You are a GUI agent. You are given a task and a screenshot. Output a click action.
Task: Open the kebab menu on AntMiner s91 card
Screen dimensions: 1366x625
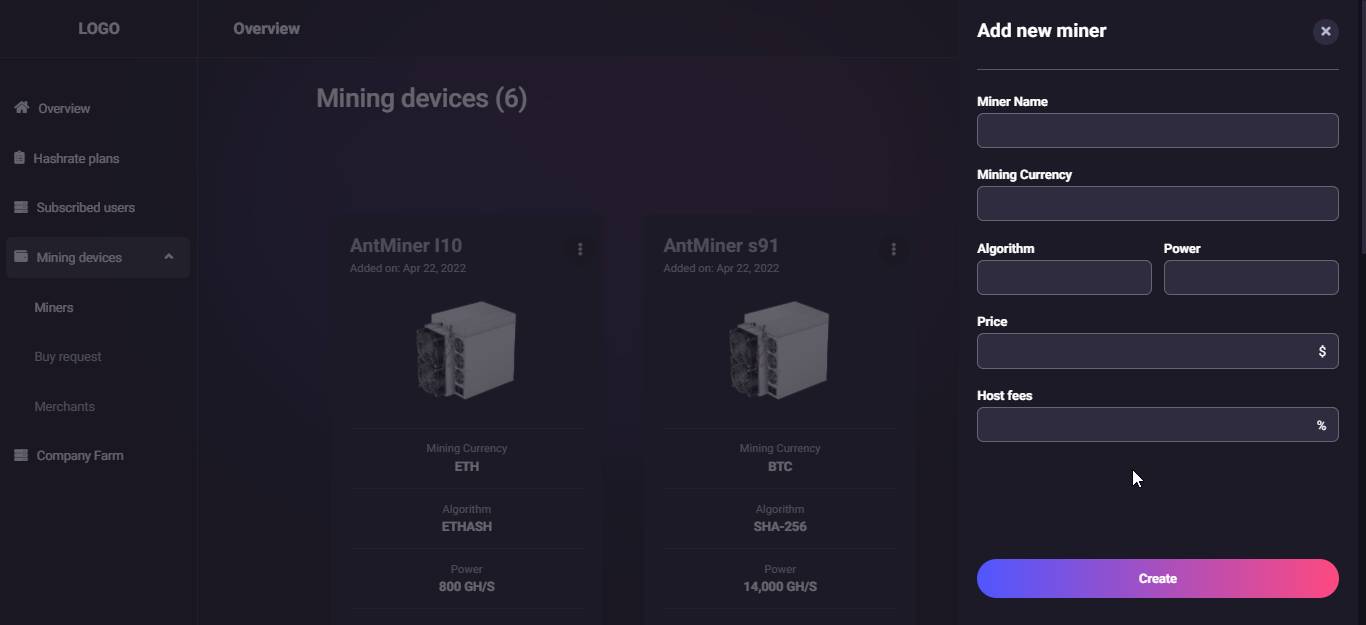(x=893, y=248)
